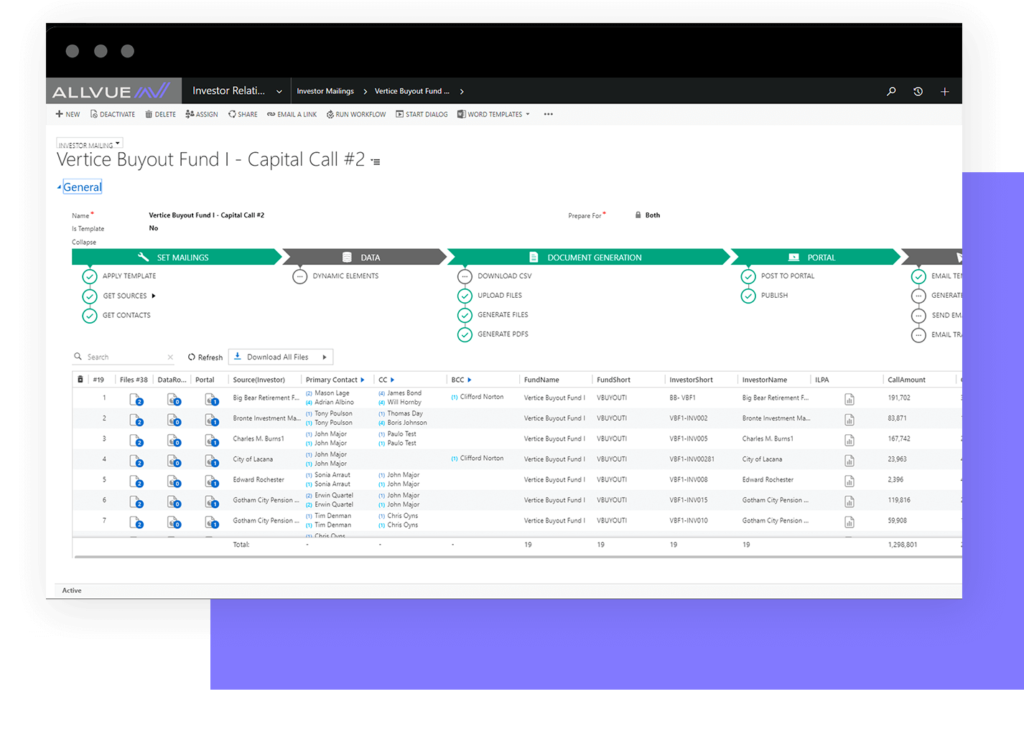Open ILPA document icon for Edward Rochester row

pos(849,481)
